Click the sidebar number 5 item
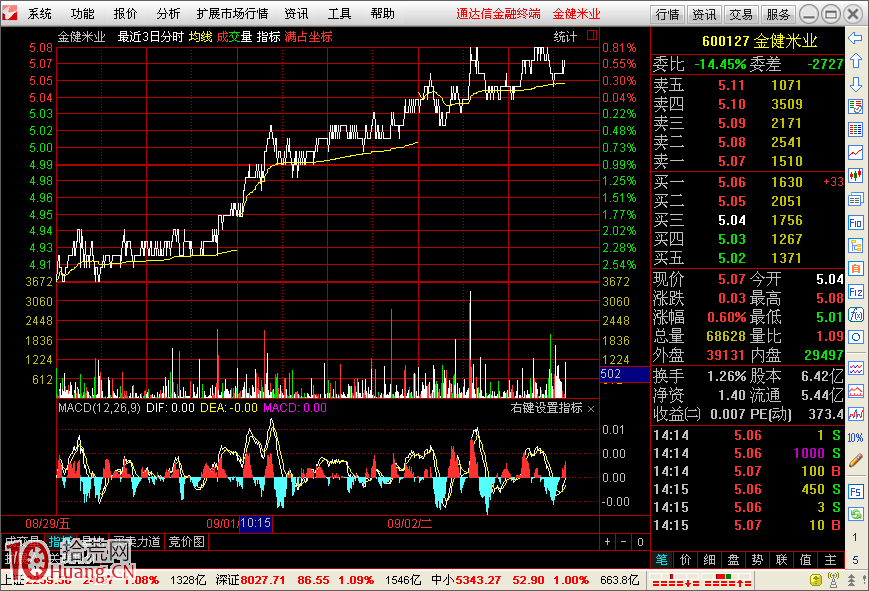The image size is (869, 591). pos(855,559)
